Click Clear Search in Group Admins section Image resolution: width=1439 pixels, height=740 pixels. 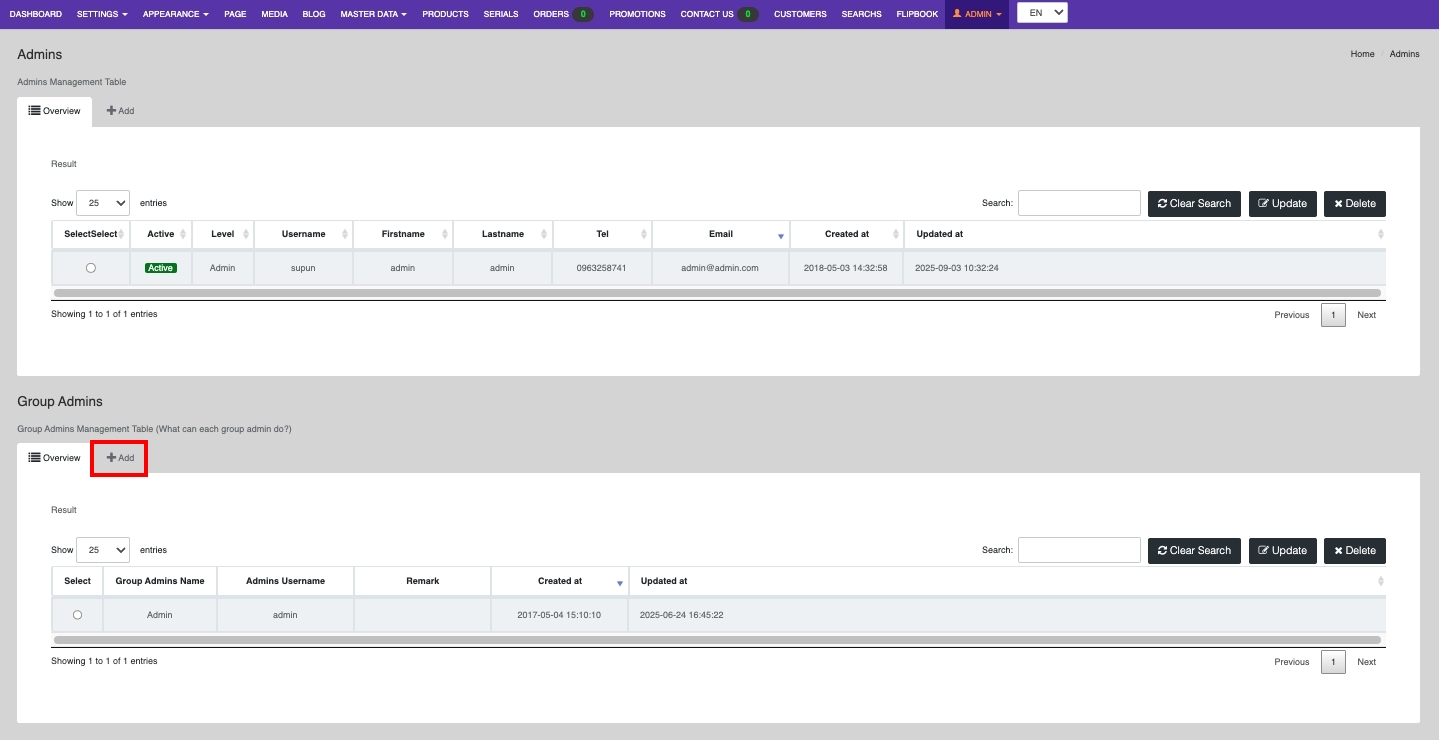coord(1194,550)
